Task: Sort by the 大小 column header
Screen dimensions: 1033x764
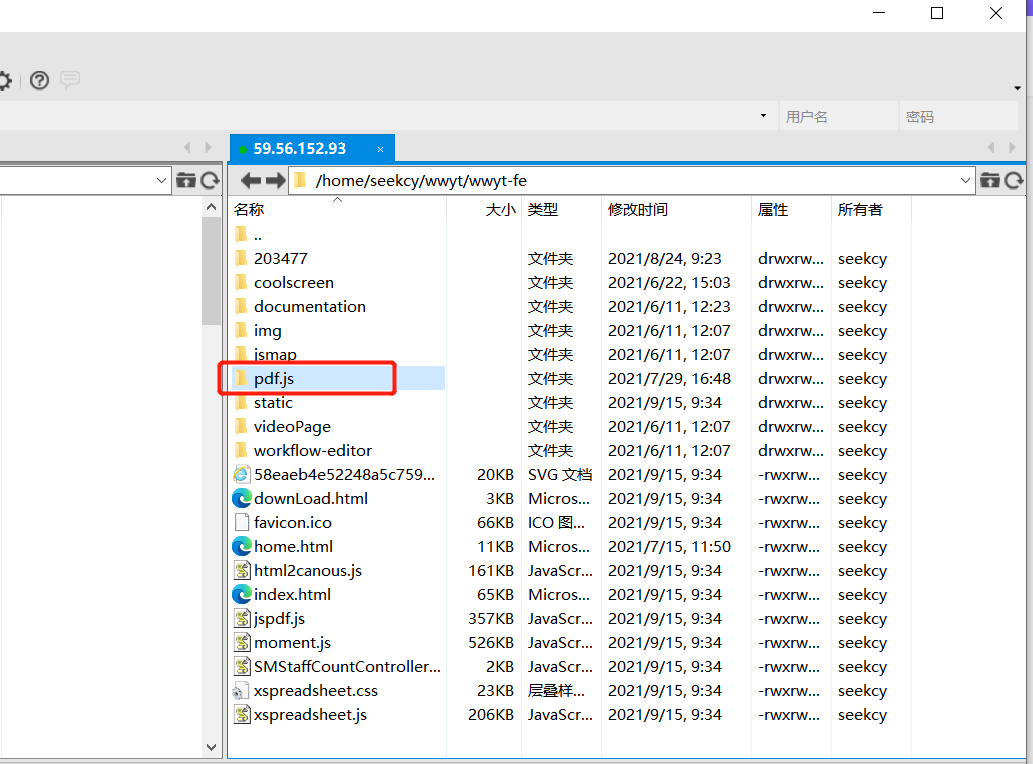Action: (x=501, y=210)
